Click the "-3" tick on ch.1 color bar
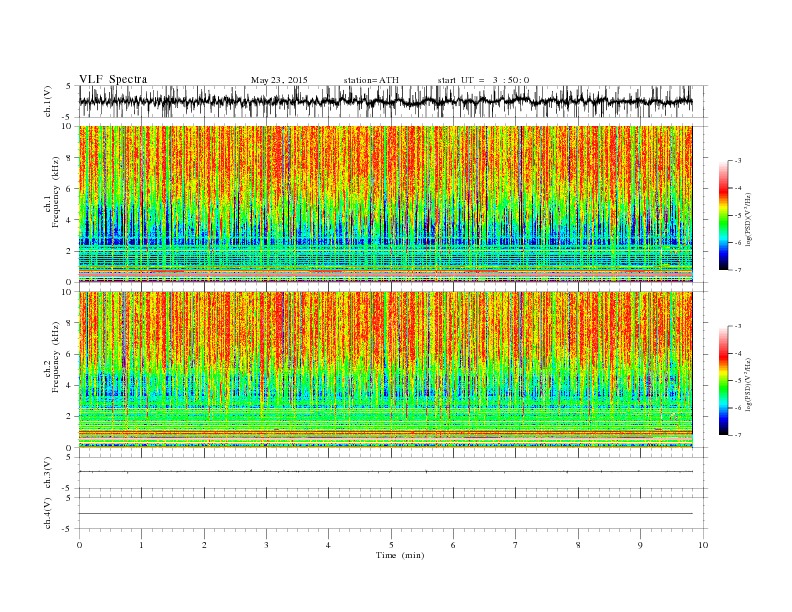Viewport: 792px width, 612px height. [738, 161]
